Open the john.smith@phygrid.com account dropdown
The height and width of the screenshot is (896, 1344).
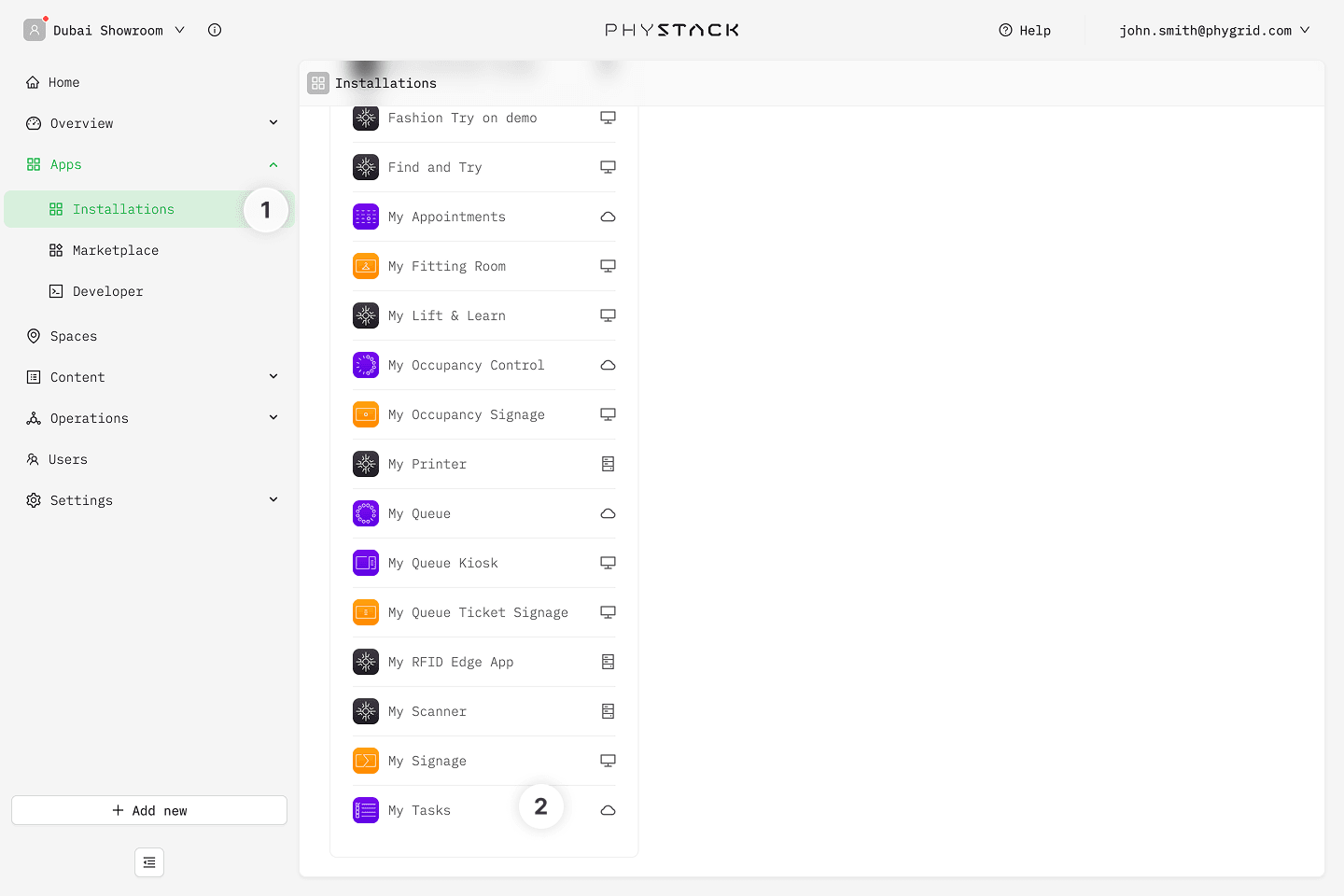(1215, 30)
